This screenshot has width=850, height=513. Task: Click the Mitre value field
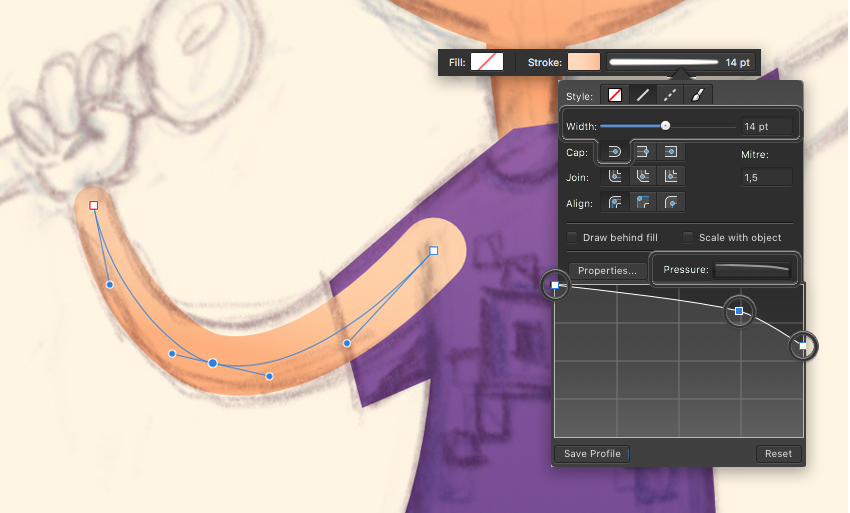pyautogui.click(x=766, y=177)
